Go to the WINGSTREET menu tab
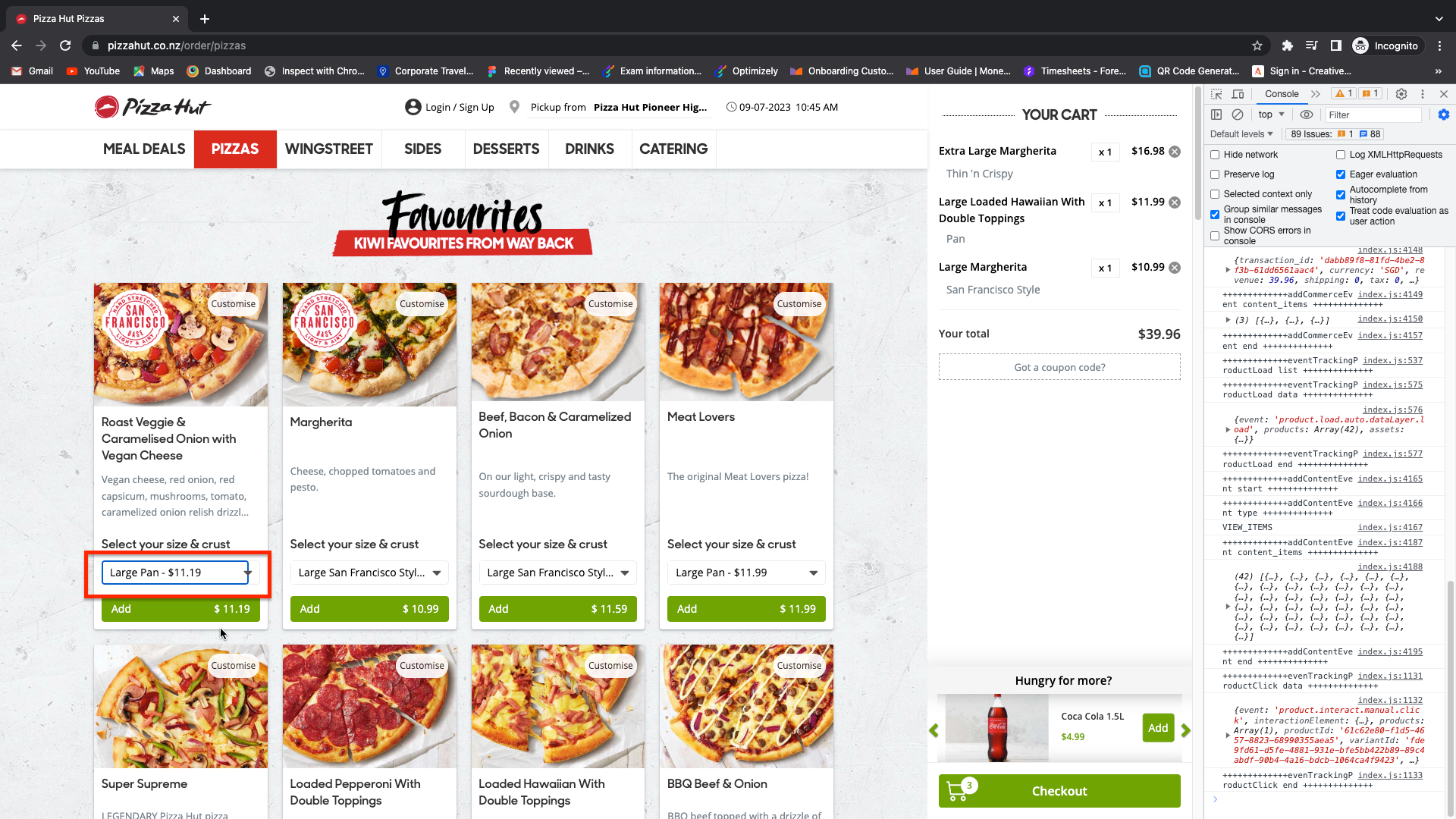The width and height of the screenshot is (1456, 819). tap(328, 149)
